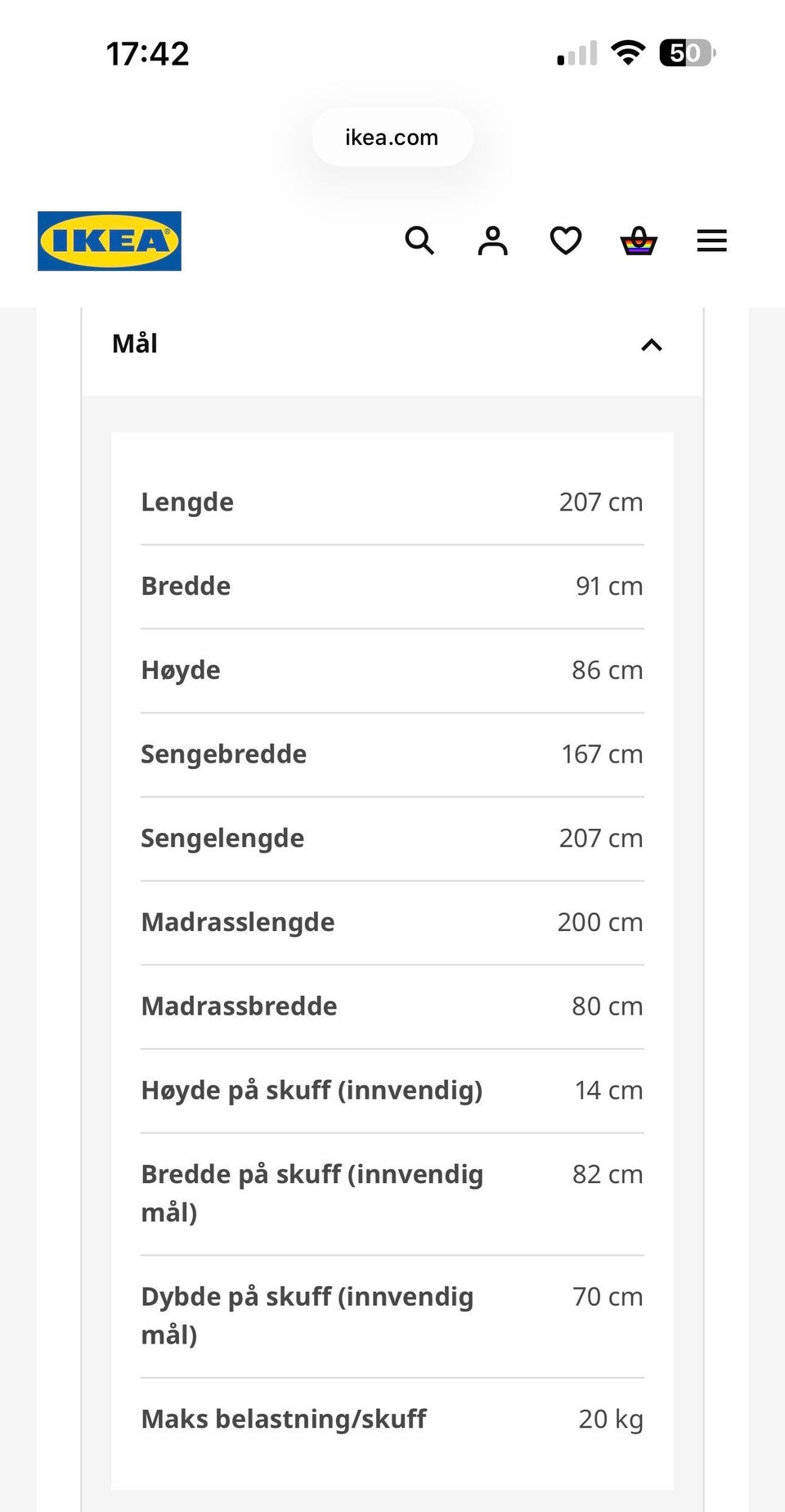Tap the 17:42 clock in status bar
Viewport: 785px width, 1512px height.
pyautogui.click(x=148, y=54)
